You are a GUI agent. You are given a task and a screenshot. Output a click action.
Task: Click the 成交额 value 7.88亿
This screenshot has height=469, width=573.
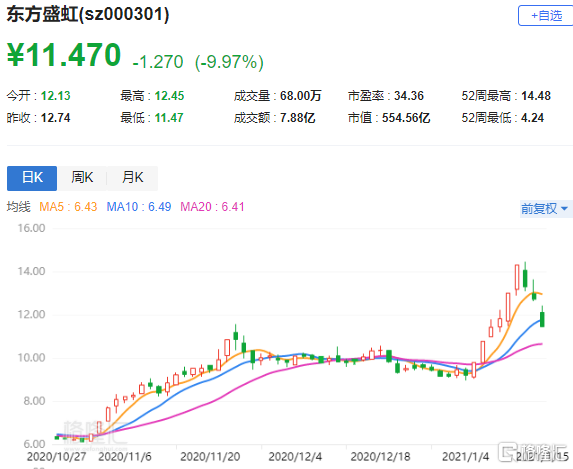coord(297,118)
